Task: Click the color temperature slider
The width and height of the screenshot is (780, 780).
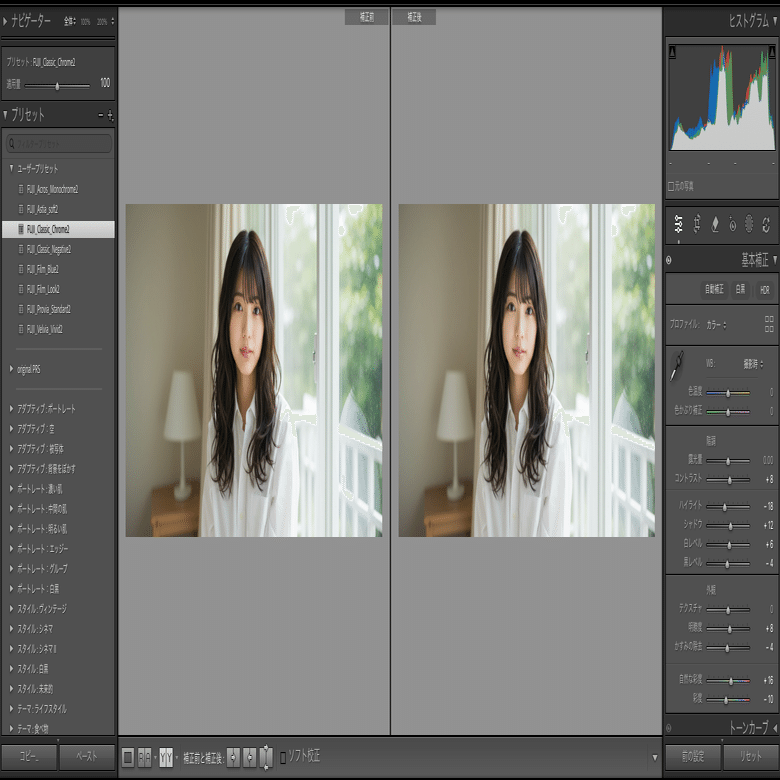Action: [728, 393]
